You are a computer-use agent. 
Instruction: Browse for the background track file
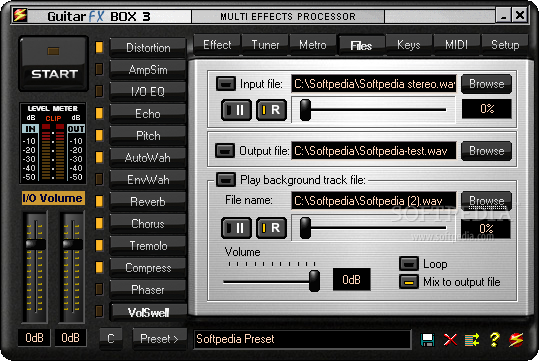pyautogui.click(x=486, y=200)
